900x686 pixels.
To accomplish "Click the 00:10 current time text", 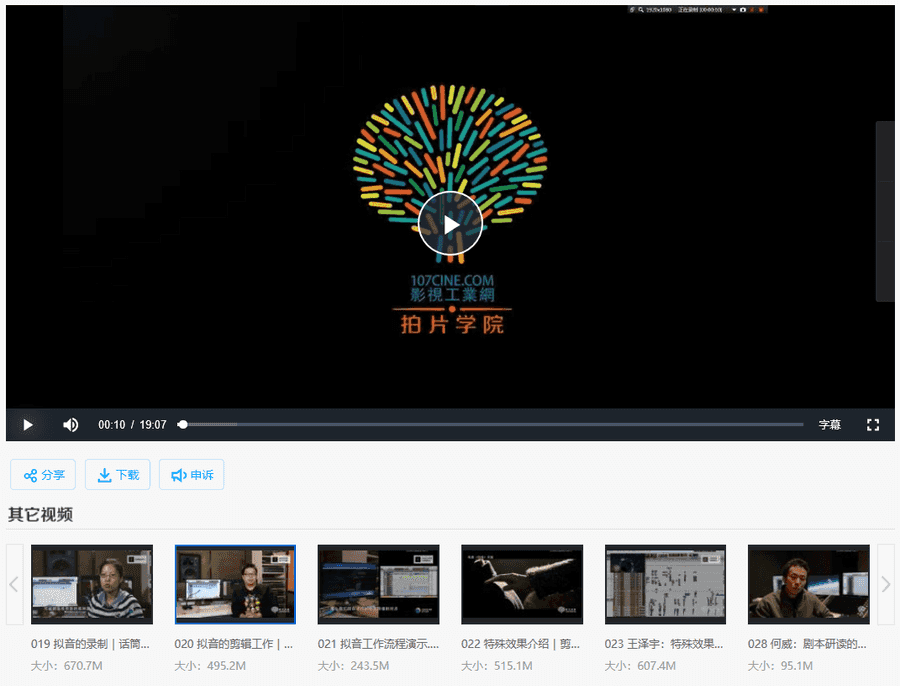I will point(111,425).
